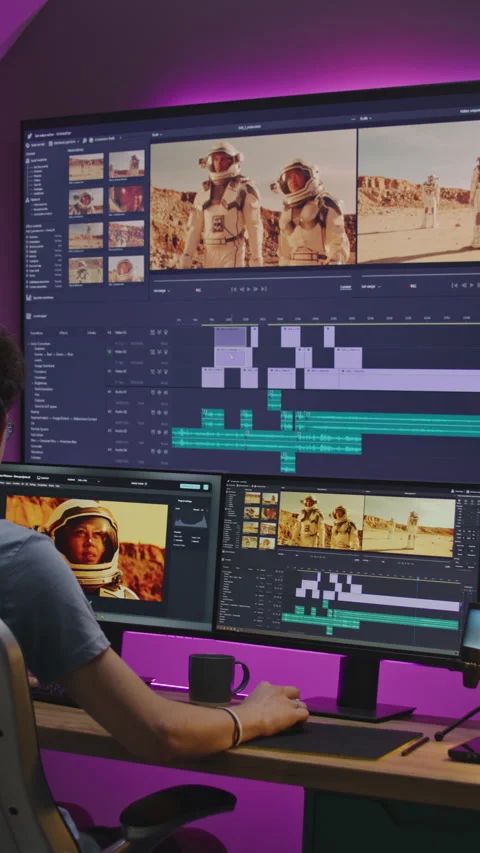
Task: Toggle the lightbulb on the Video 02 track
Action: [x=165, y=352]
